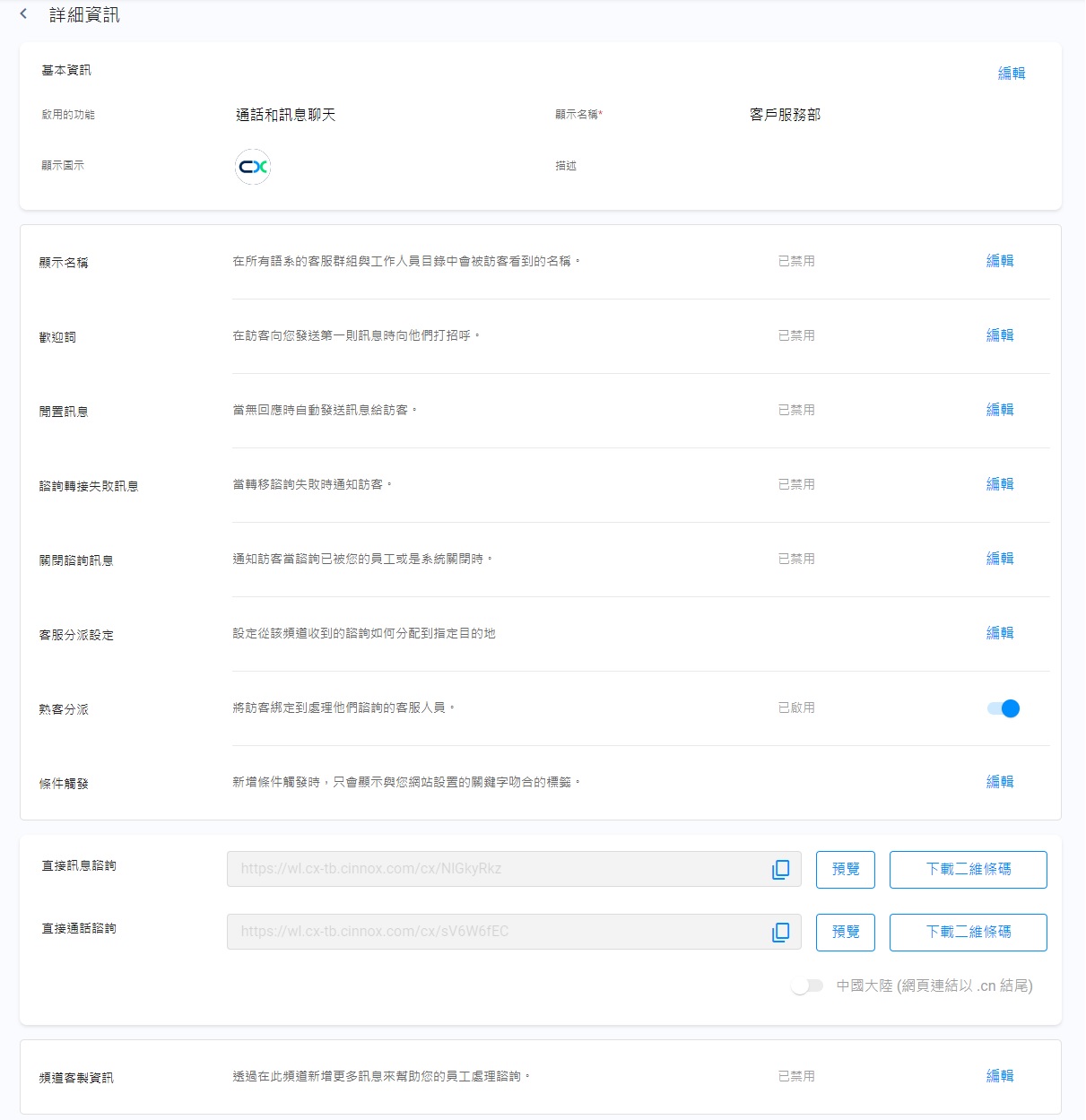1086x1120 pixels.
Task: Edit the 頻道客製資訊 setting
Action: click(x=1000, y=1076)
